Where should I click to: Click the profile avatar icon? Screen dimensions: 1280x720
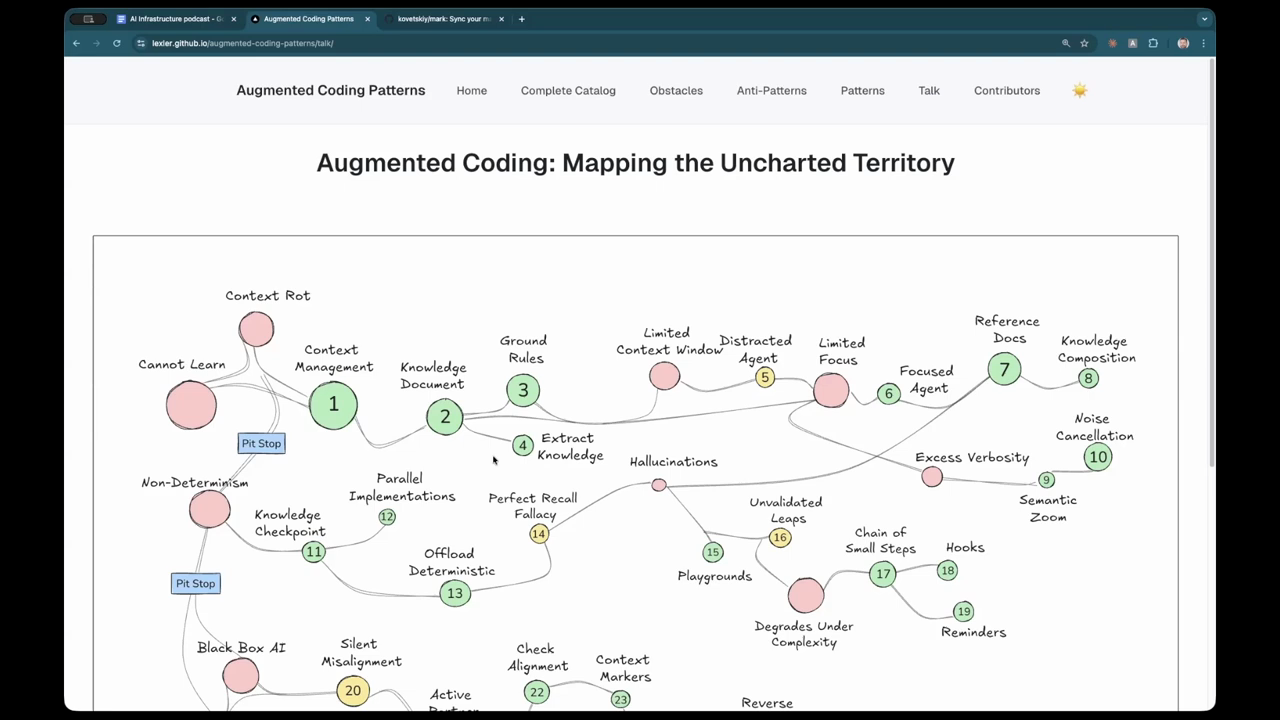point(1183,43)
